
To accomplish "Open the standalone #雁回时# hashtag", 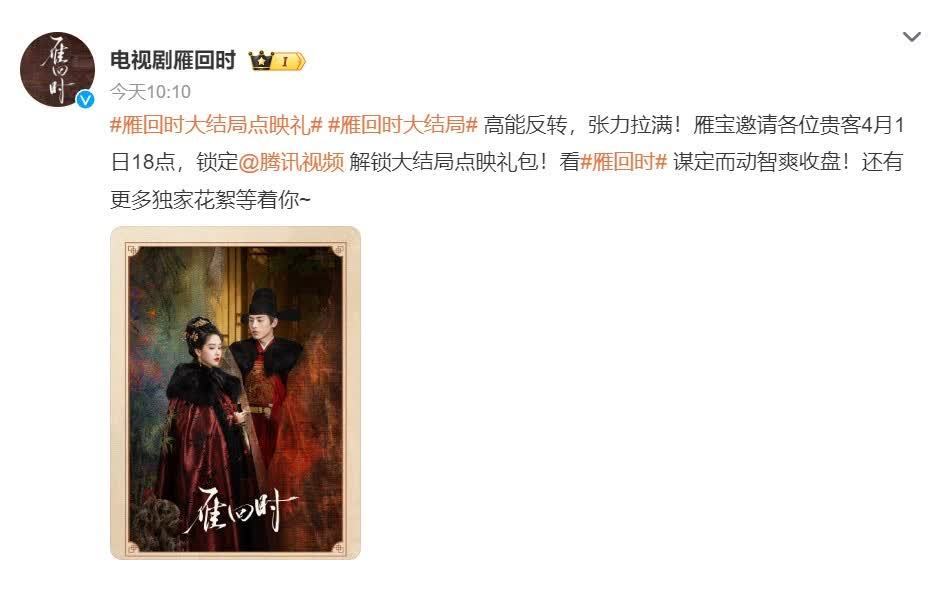I will (623, 162).
